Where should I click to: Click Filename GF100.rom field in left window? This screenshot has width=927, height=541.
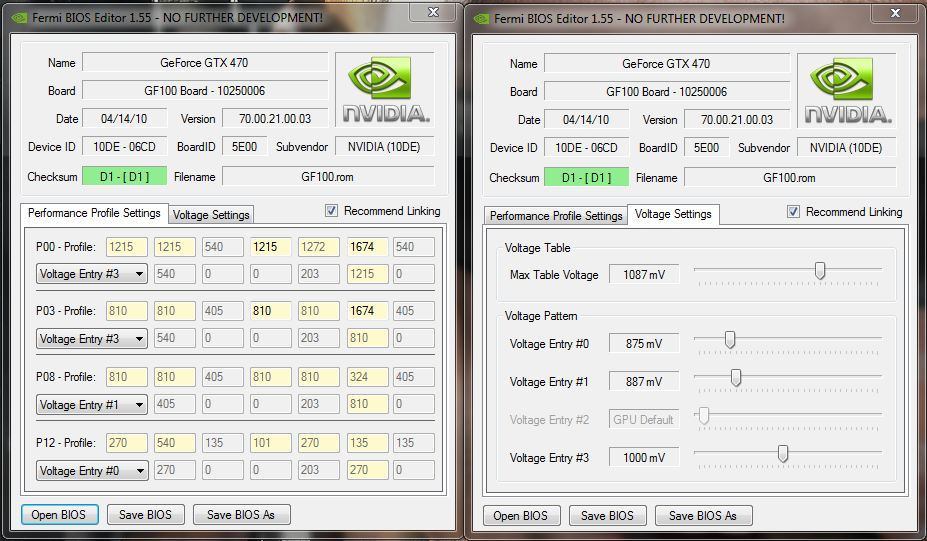click(328, 176)
